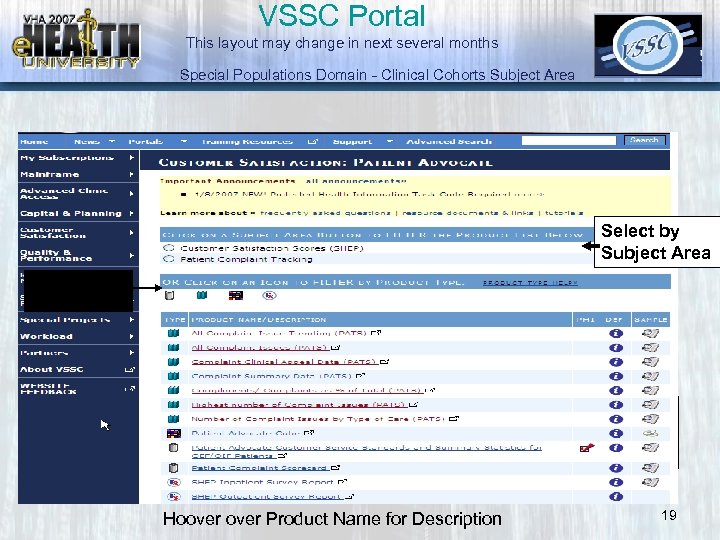
Task: Open definition info for SHEP Outpatient Survey Report
Action: pyautogui.click(x=616, y=496)
